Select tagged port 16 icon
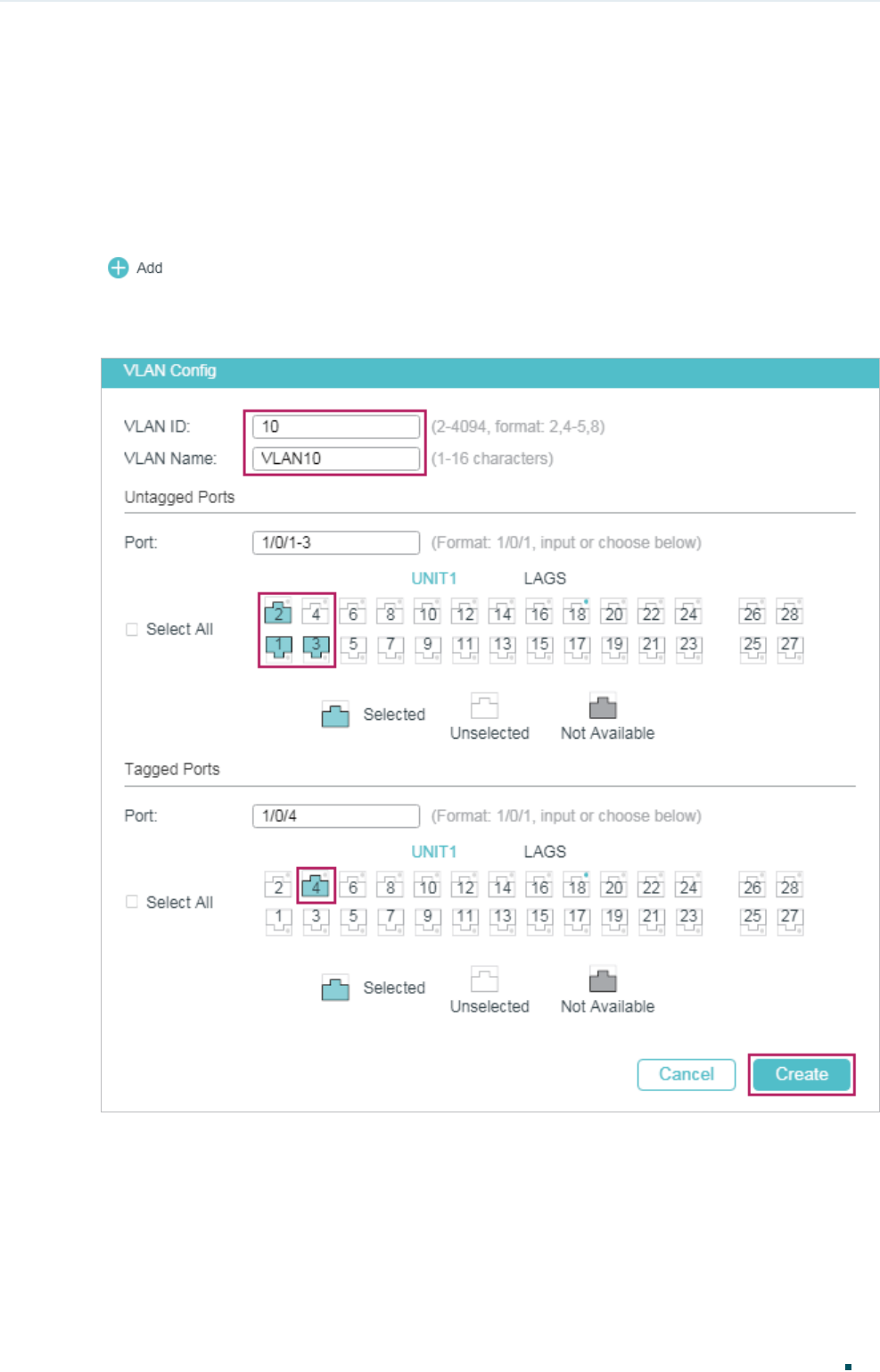 (x=540, y=886)
